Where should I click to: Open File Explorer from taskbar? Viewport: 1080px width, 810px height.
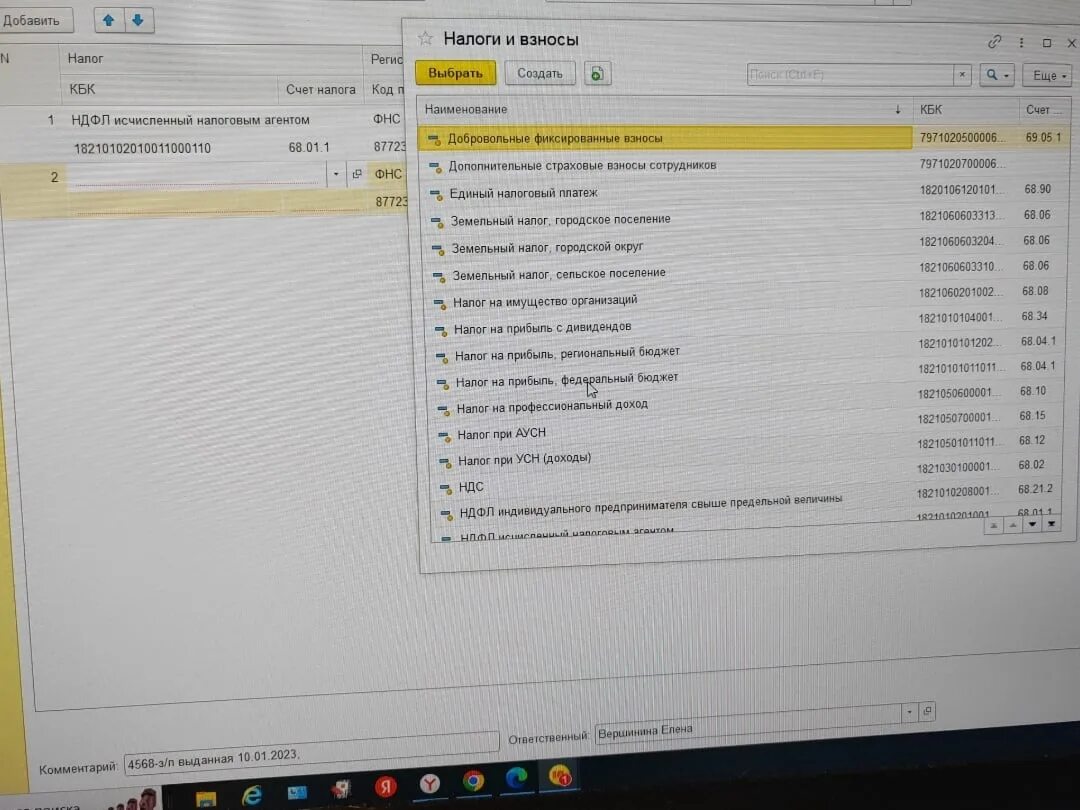[205, 798]
